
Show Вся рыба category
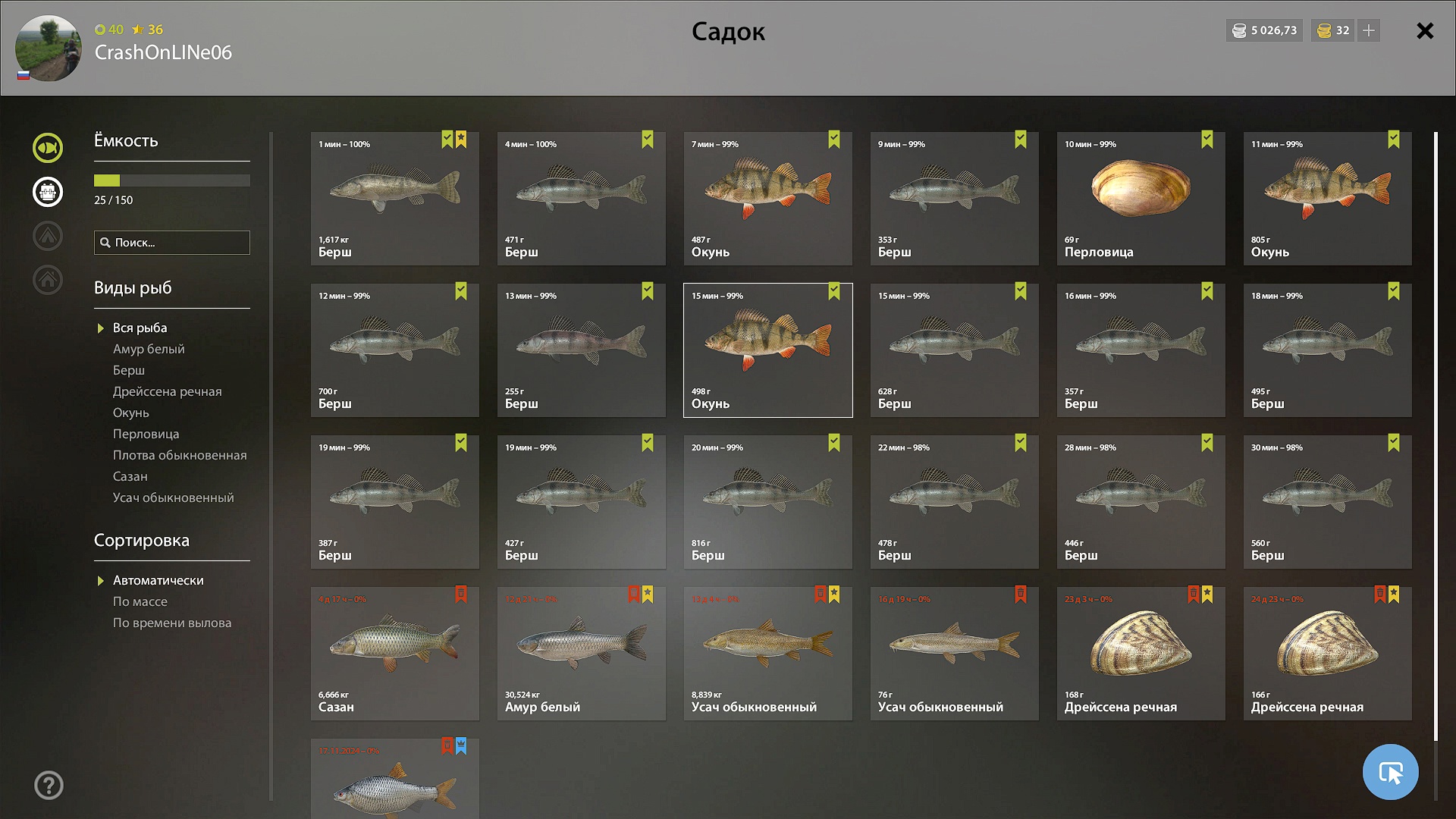coord(140,328)
